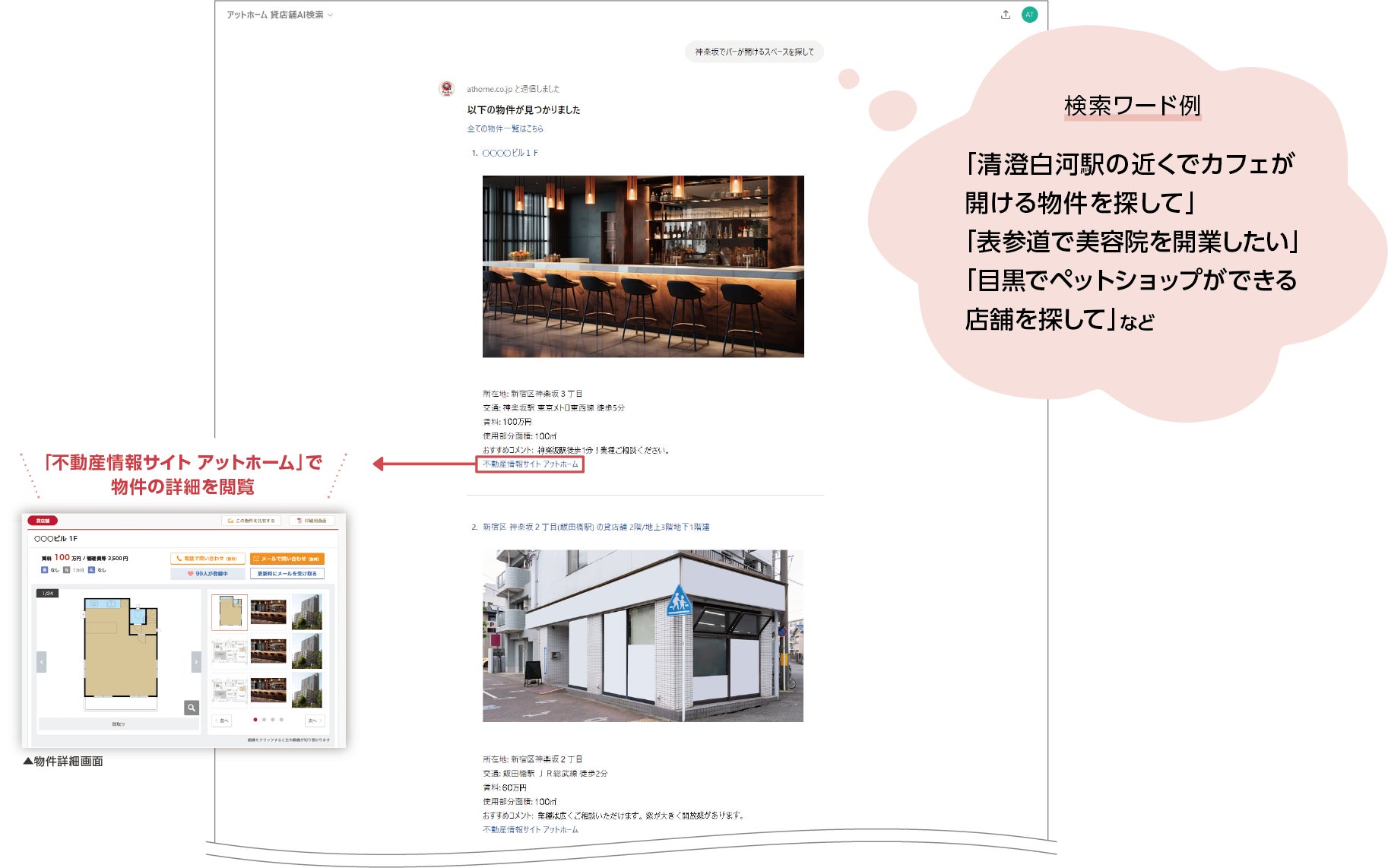Screen dimensions: 1388x868
Task: Select the bar interior thumbnail in gallery top row
Action: point(268,612)
